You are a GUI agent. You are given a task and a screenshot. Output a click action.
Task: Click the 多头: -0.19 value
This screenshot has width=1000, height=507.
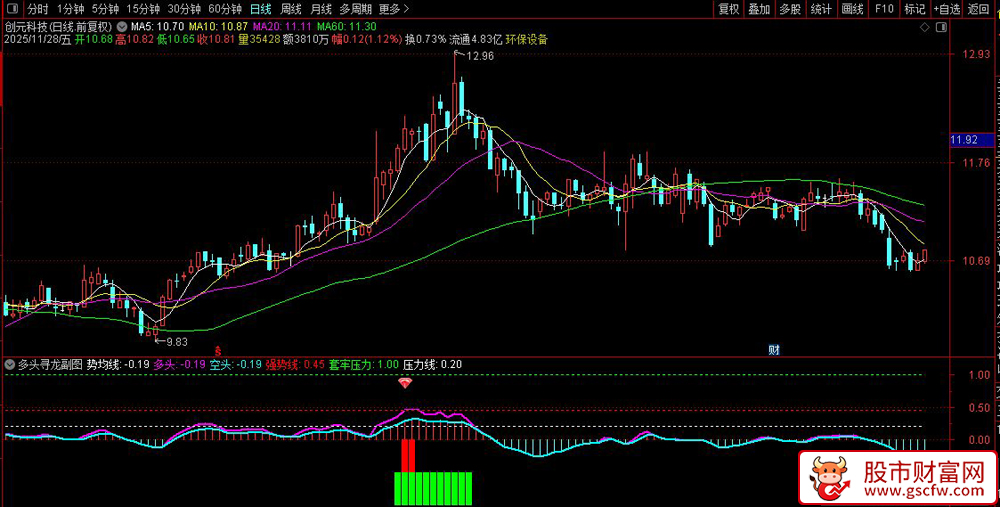point(180,365)
